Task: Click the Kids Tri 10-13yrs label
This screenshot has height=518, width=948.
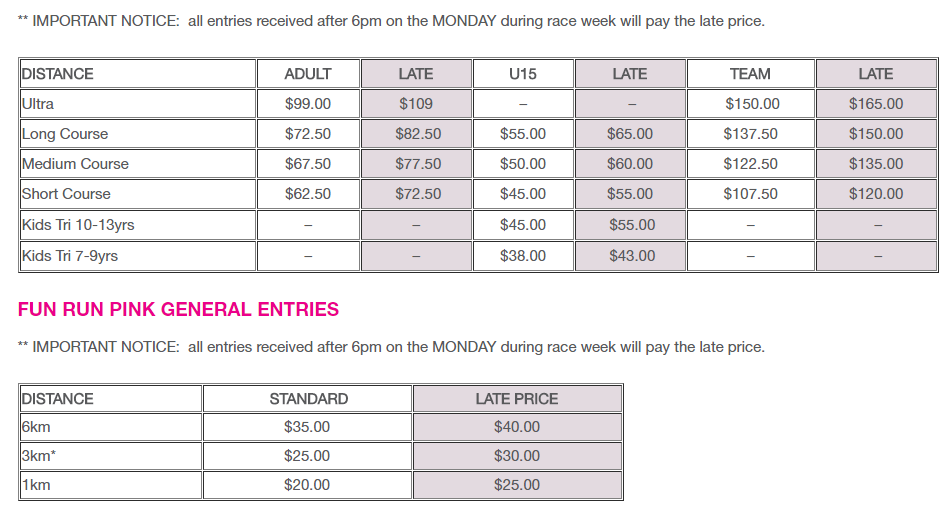Action: point(78,225)
